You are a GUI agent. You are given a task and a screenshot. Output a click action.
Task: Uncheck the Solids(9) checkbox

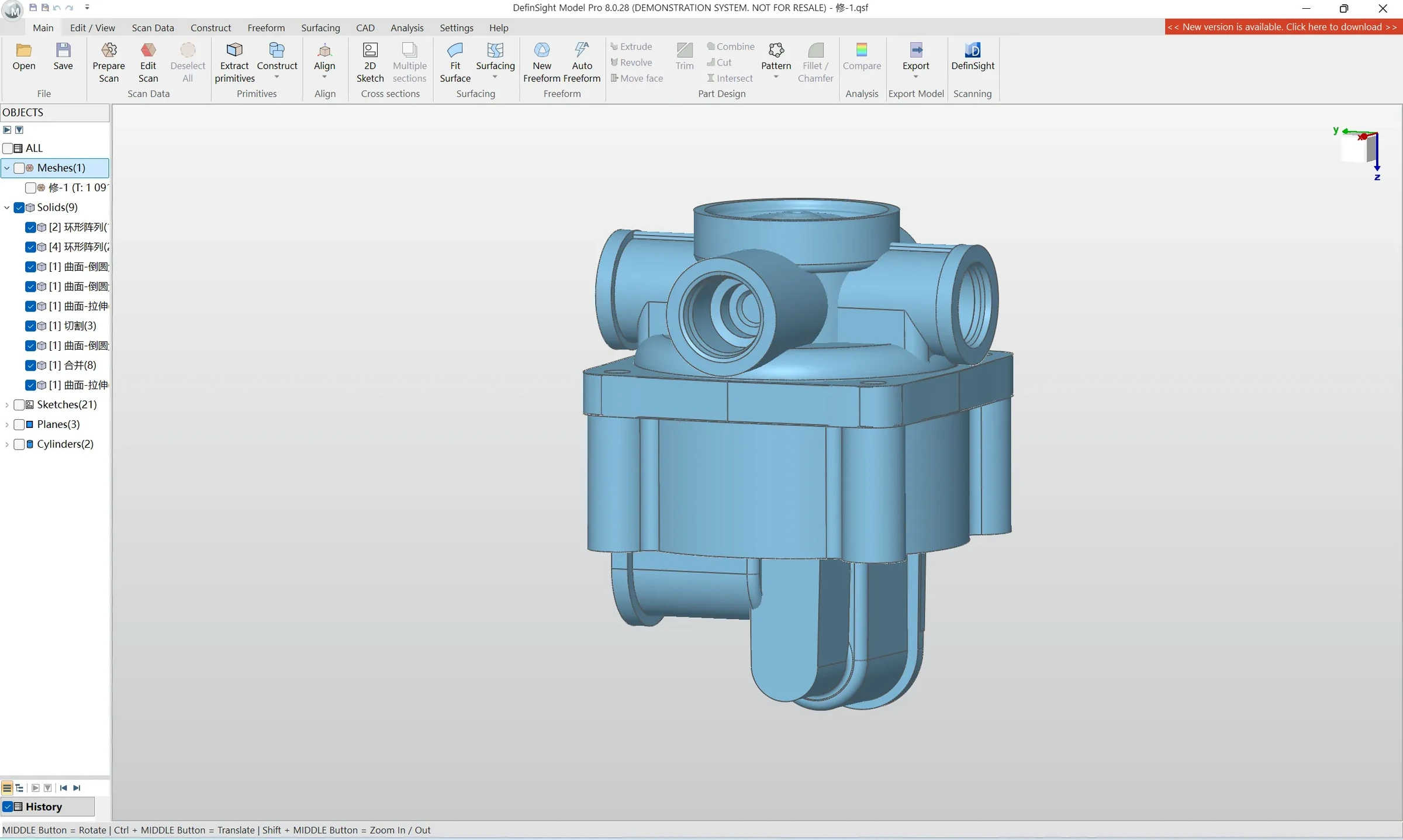[x=19, y=208]
